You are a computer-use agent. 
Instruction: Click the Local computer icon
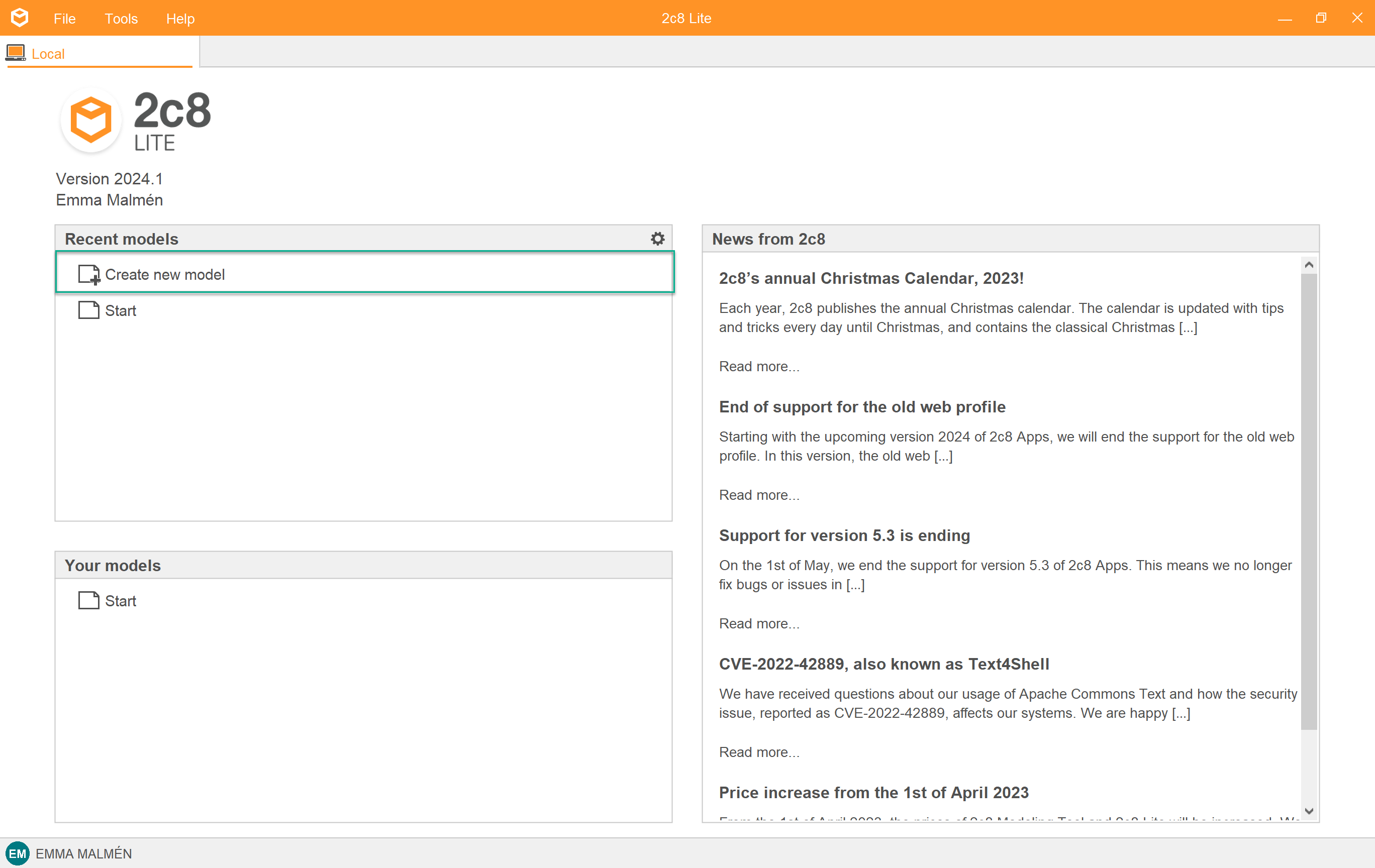[16, 53]
